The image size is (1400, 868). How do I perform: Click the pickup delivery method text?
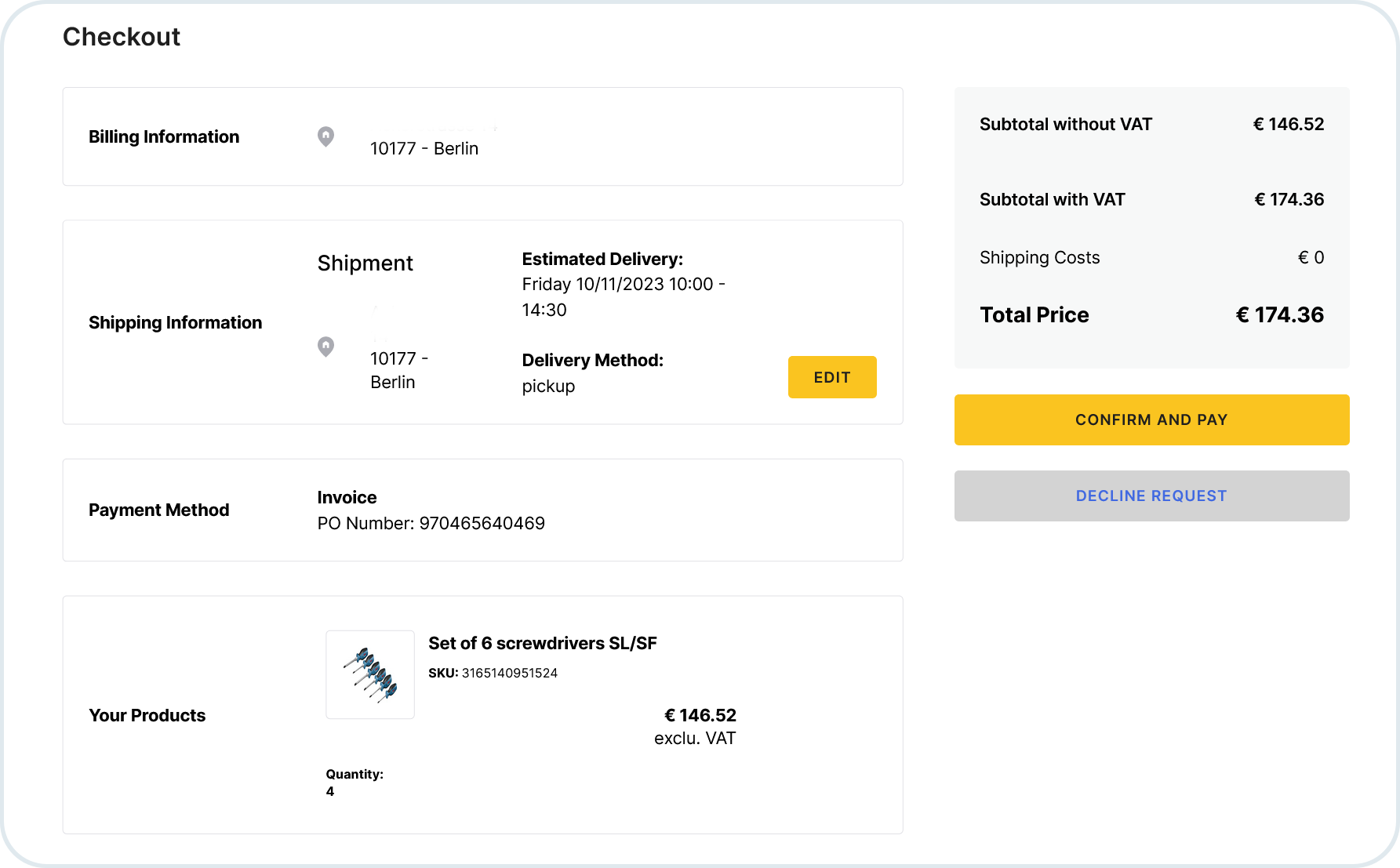pos(548,386)
